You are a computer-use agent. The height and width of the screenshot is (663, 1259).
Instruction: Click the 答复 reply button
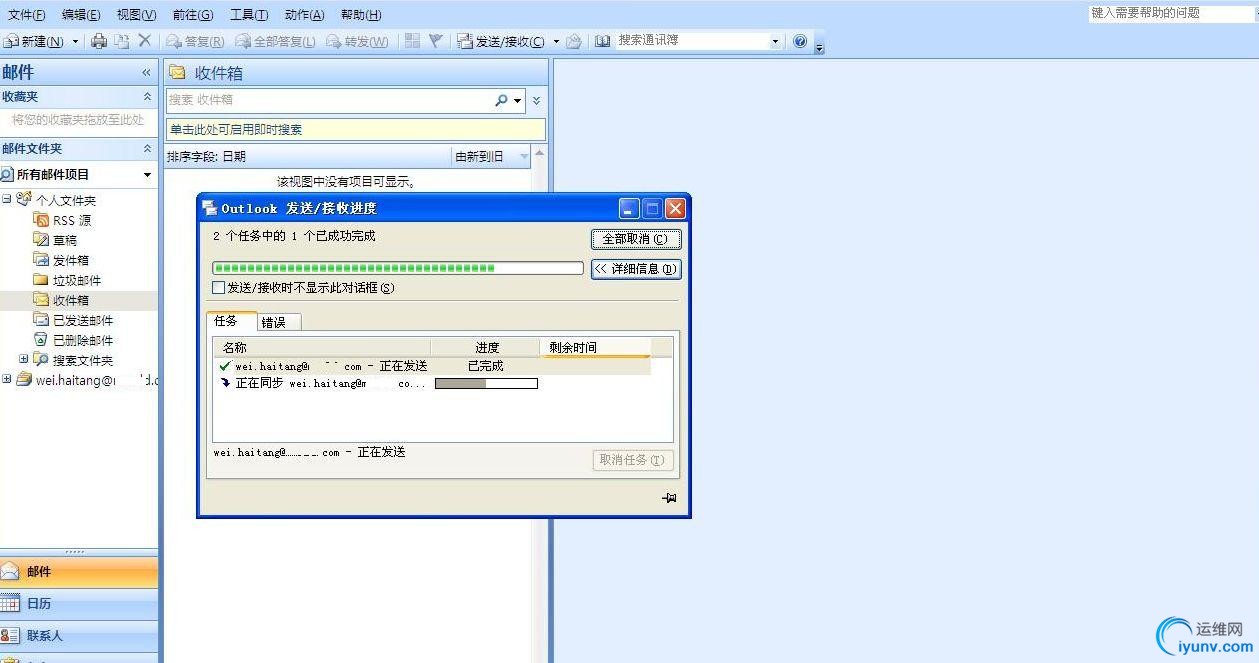pyautogui.click(x=195, y=41)
